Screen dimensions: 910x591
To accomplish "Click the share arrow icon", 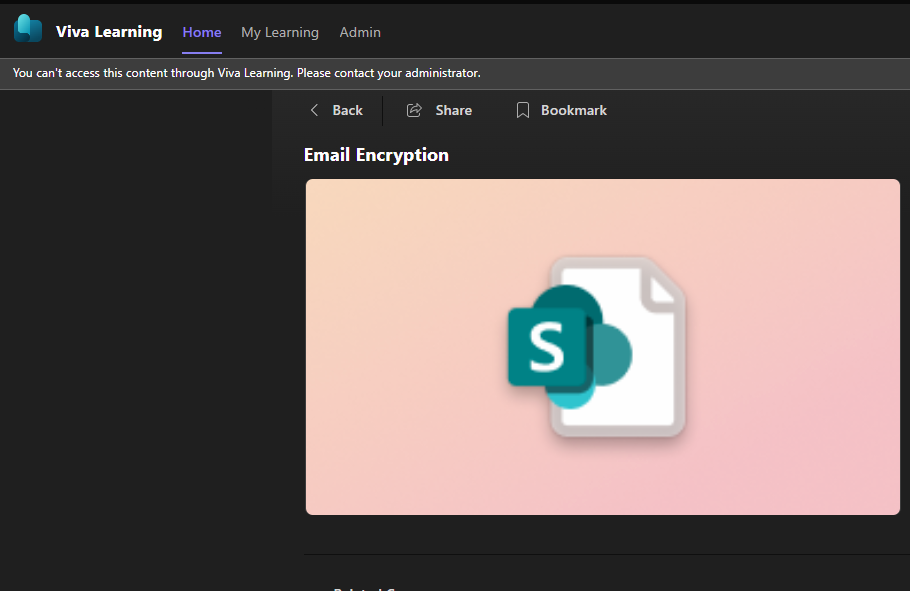I will point(414,110).
